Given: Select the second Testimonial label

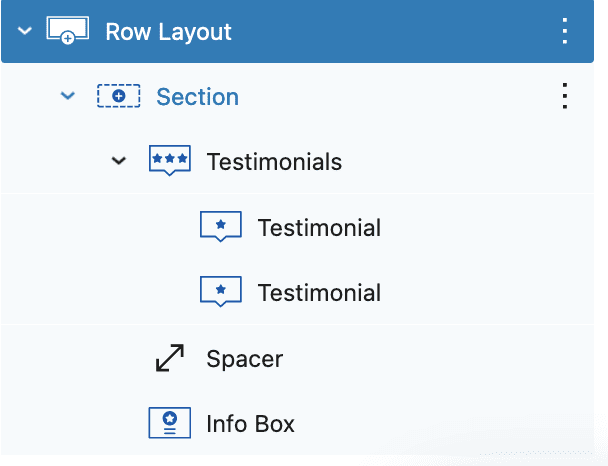Looking at the screenshot, I should pyautogui.click(x=319, y=293).
